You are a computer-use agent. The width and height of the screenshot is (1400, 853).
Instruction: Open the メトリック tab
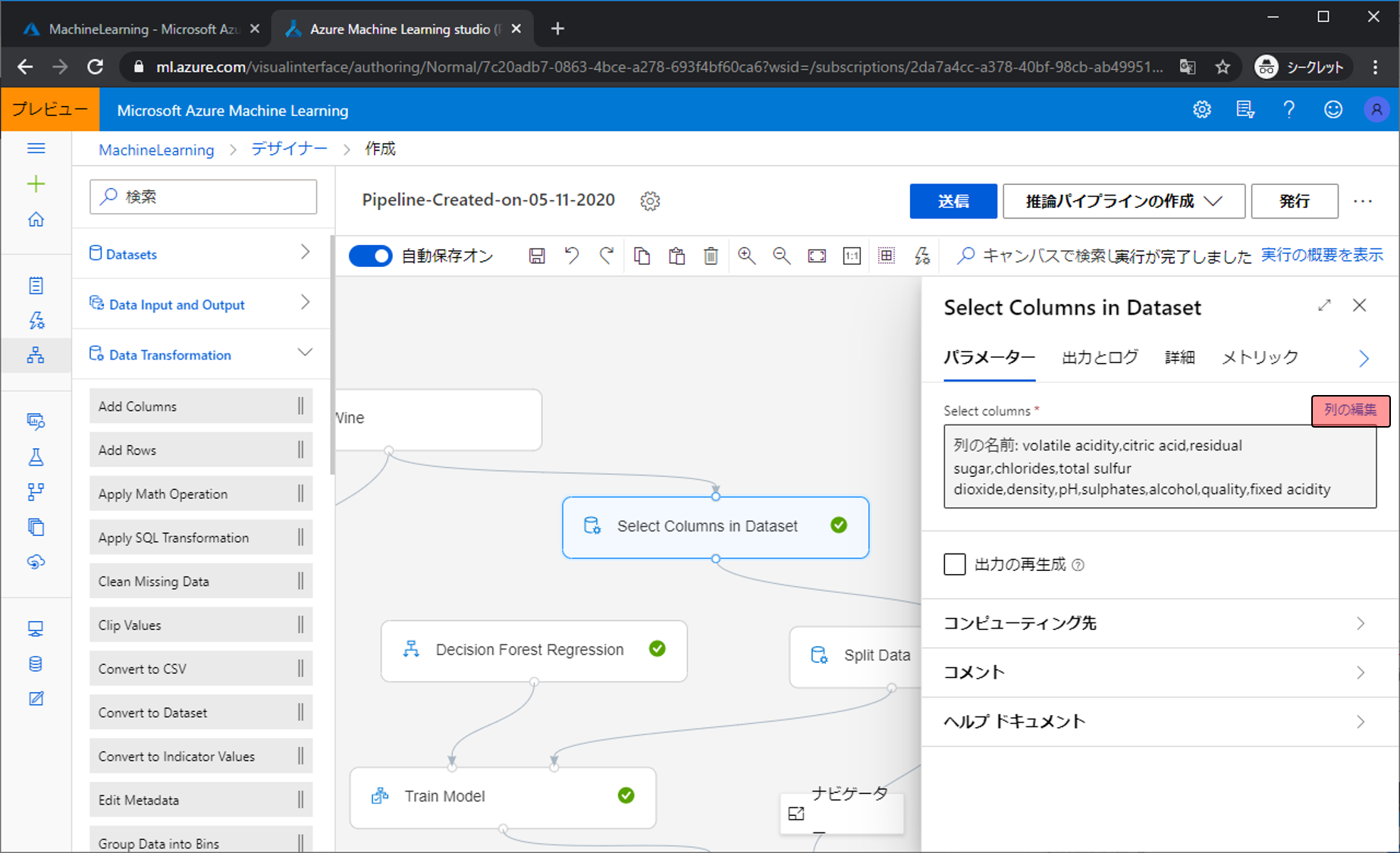click(x=1259, y=357)
